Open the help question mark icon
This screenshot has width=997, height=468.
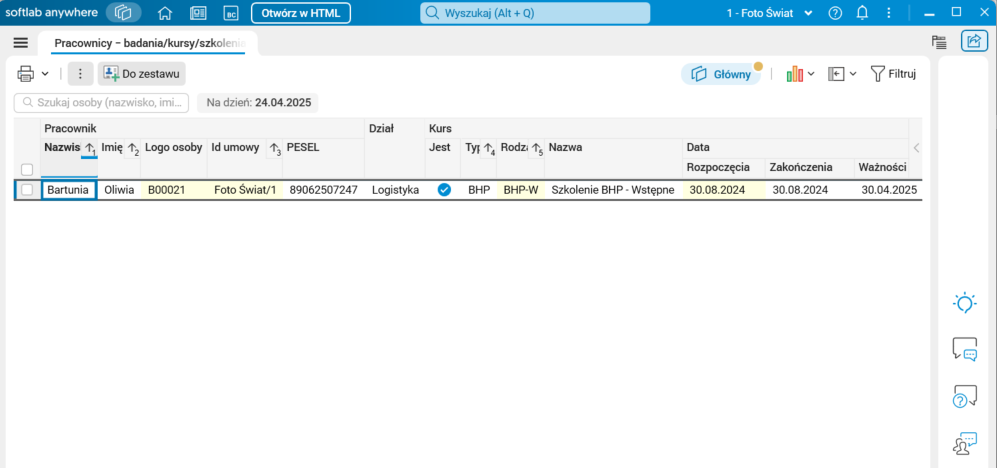coord(835,13)
